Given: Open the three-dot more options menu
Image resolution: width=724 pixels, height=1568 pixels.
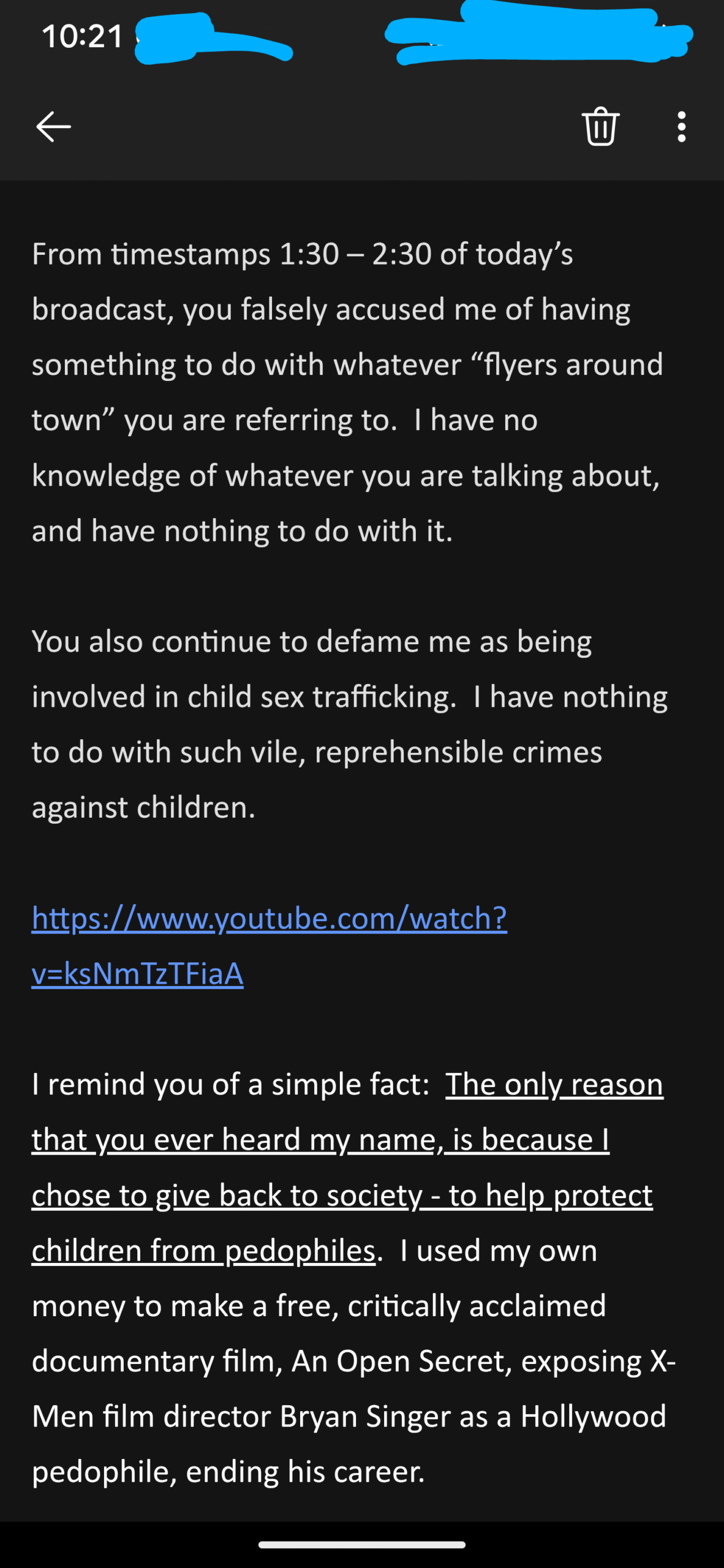Looking at the screenshot, I should pyautogui.click(x=681, y=127).
